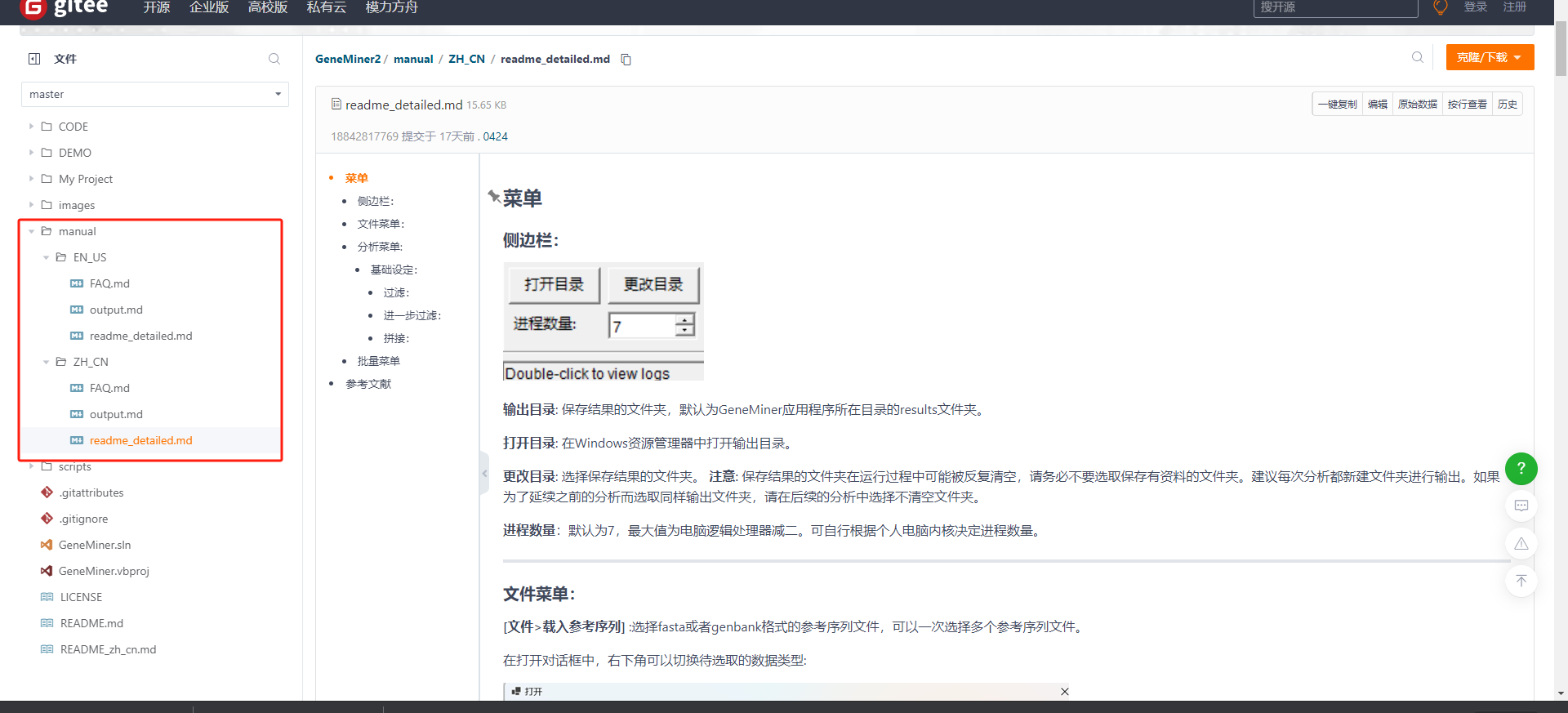Open GeneMiner2 breadcrumb link
The width and height of the screenshot is (1568, 713).
pos(348,59)
